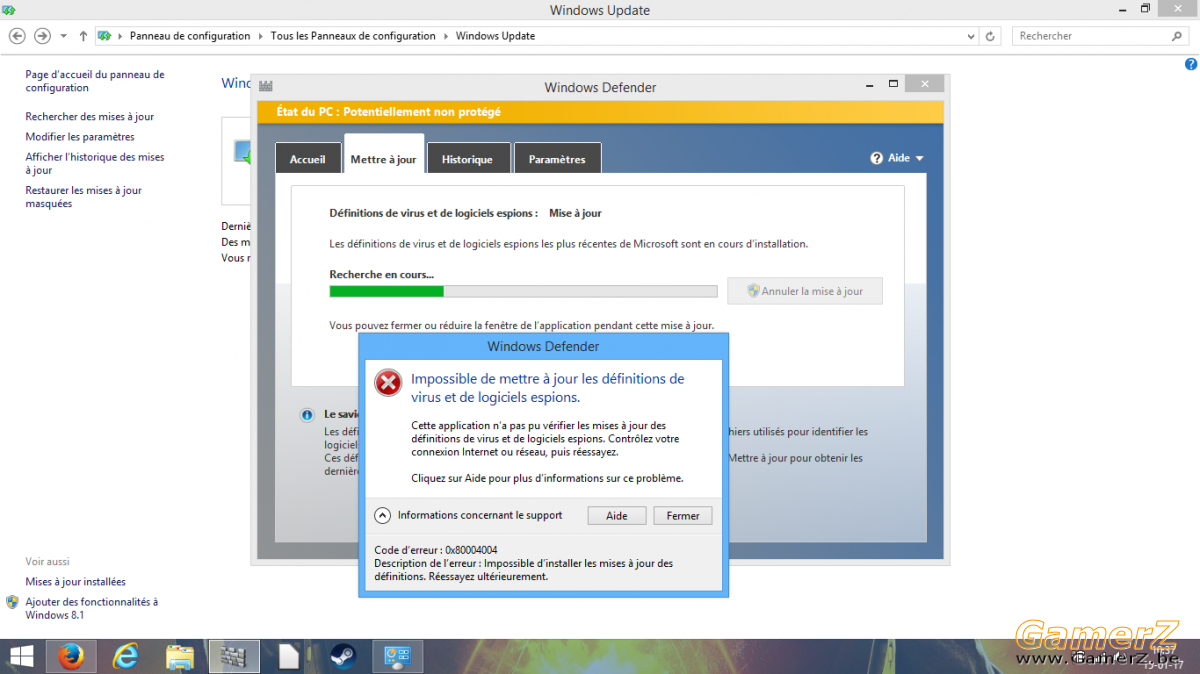Switch to the Accueil tab in Windows Defender
Image resolution: width=1200 pixels, height=674 pixels.
click(308, 159)
